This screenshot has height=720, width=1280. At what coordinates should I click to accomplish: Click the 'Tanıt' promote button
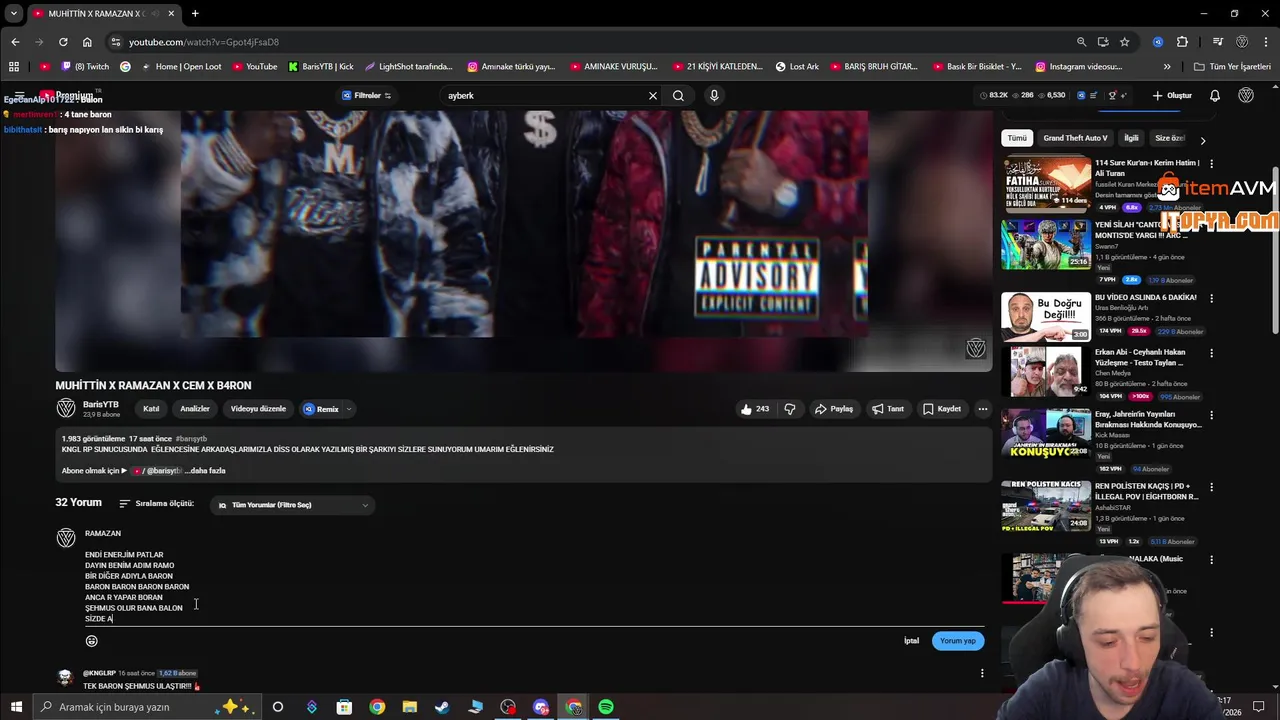pyautogui.click(x=888, y=409)
